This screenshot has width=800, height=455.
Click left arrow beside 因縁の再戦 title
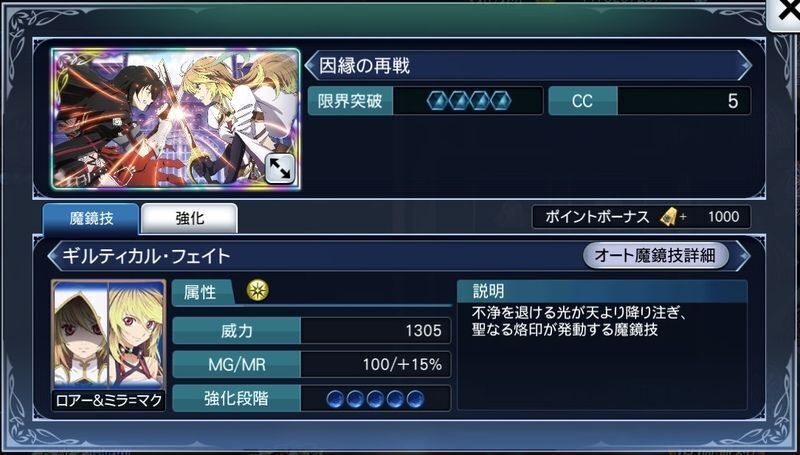click(x=310, y=65)
